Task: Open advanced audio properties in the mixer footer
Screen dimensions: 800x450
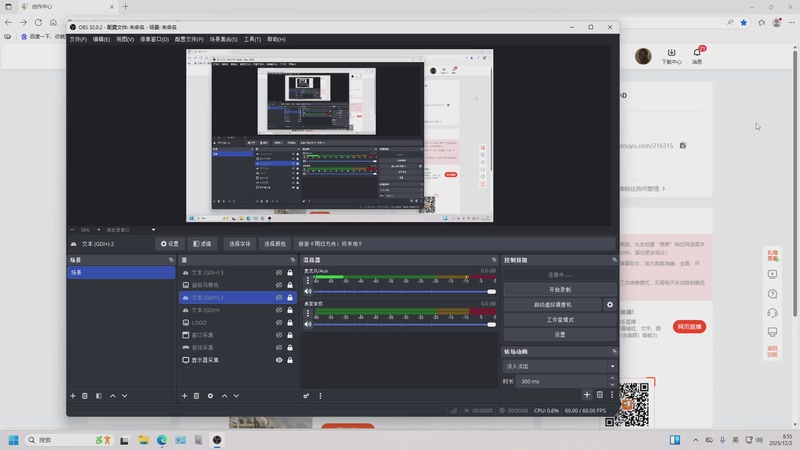Action: click(306, 396)
